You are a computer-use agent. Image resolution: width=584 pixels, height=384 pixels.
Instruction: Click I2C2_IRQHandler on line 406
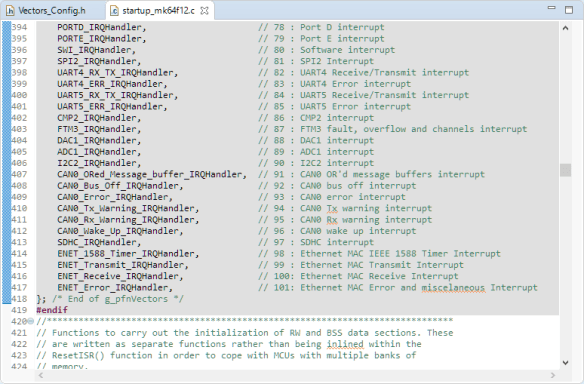(96, 163)
